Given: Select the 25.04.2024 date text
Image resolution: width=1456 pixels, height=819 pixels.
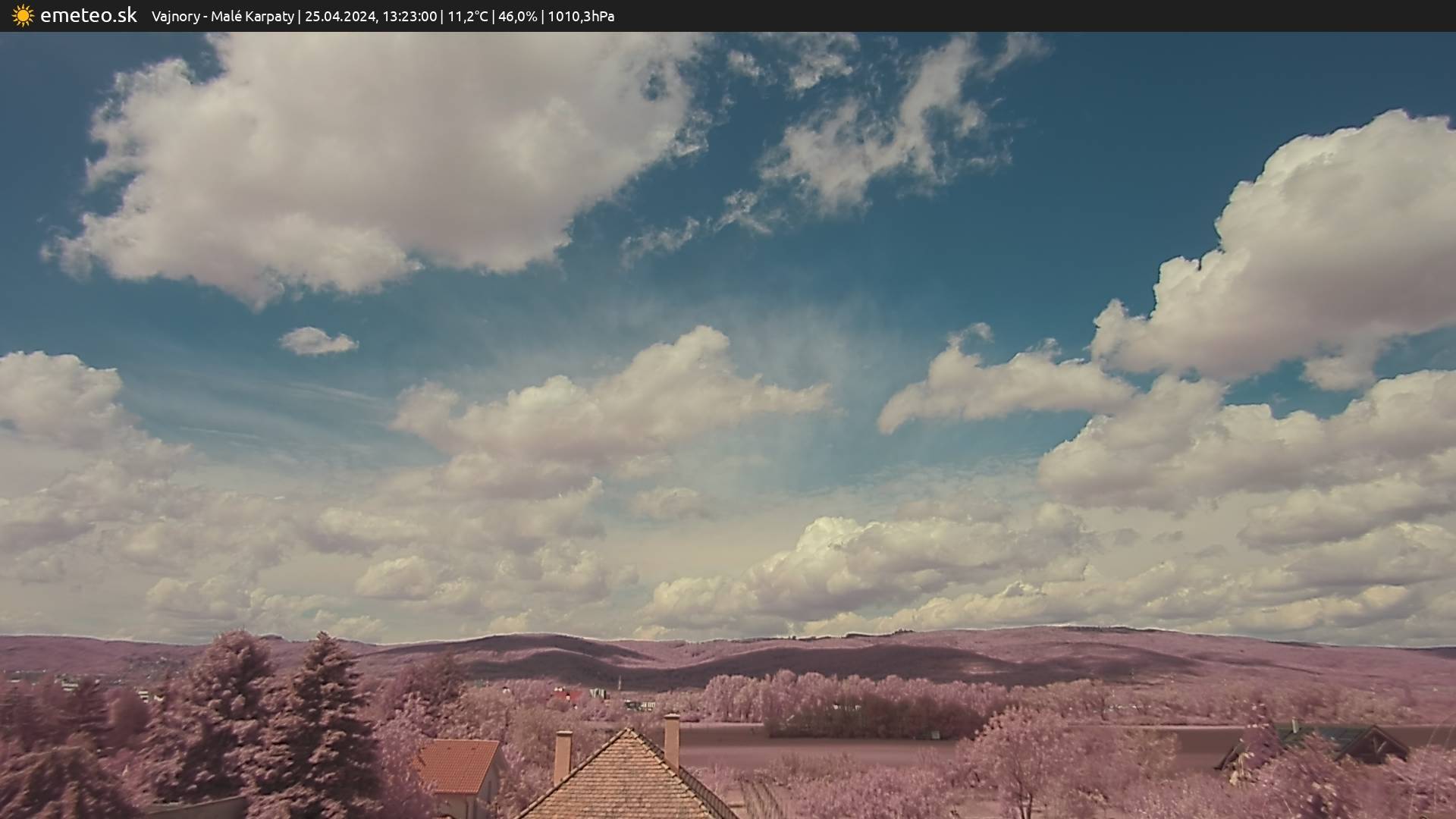Looking at the screenshot, I should (340, 17).
